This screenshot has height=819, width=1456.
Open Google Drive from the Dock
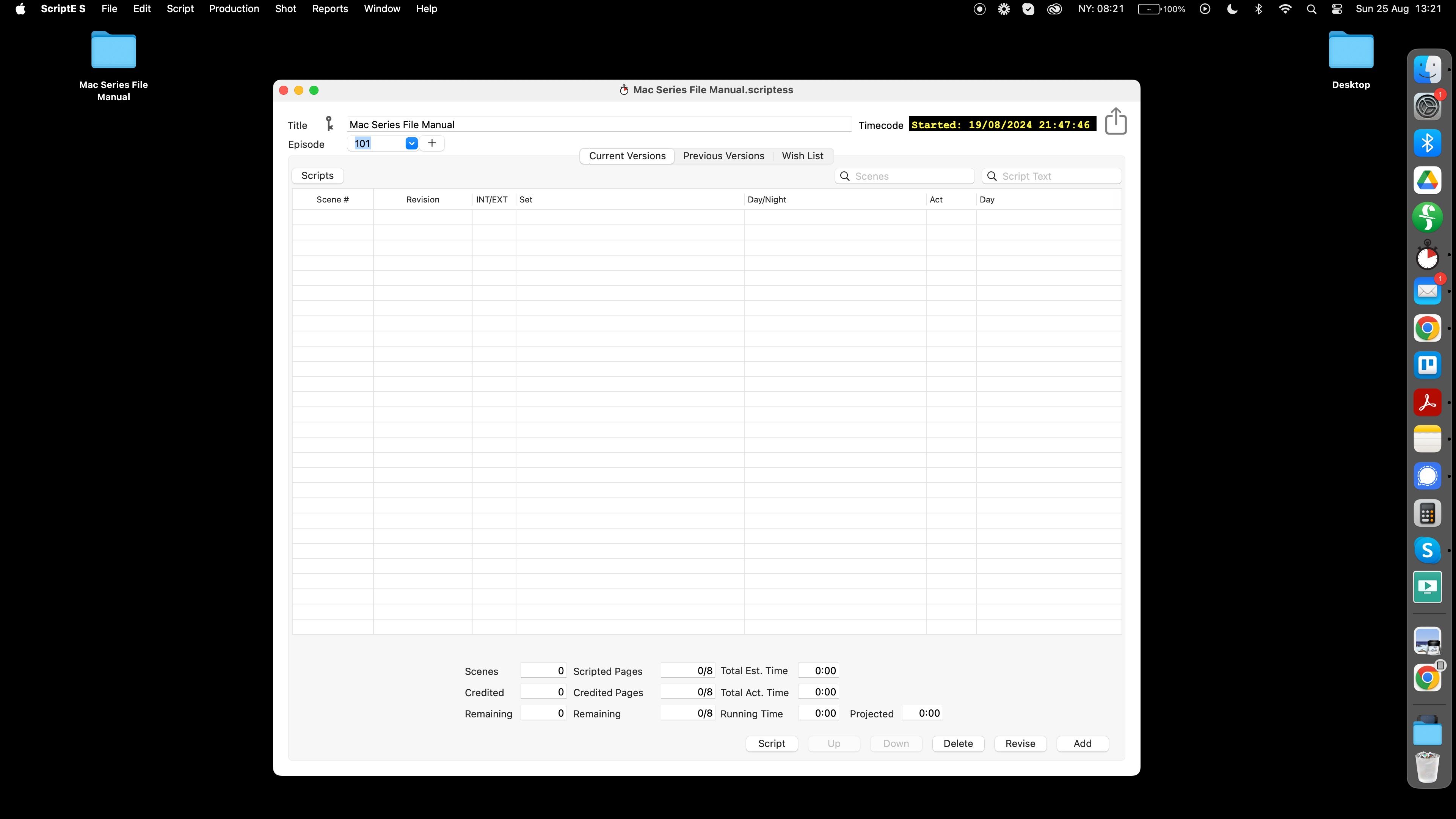(x=1427, y=180)
